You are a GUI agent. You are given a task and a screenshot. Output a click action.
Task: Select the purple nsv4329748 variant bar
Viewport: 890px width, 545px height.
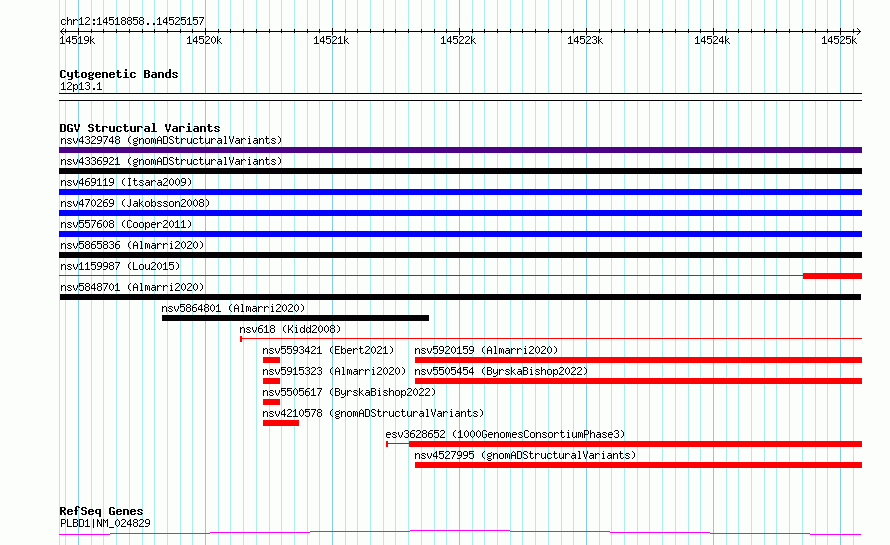[460, 150]
